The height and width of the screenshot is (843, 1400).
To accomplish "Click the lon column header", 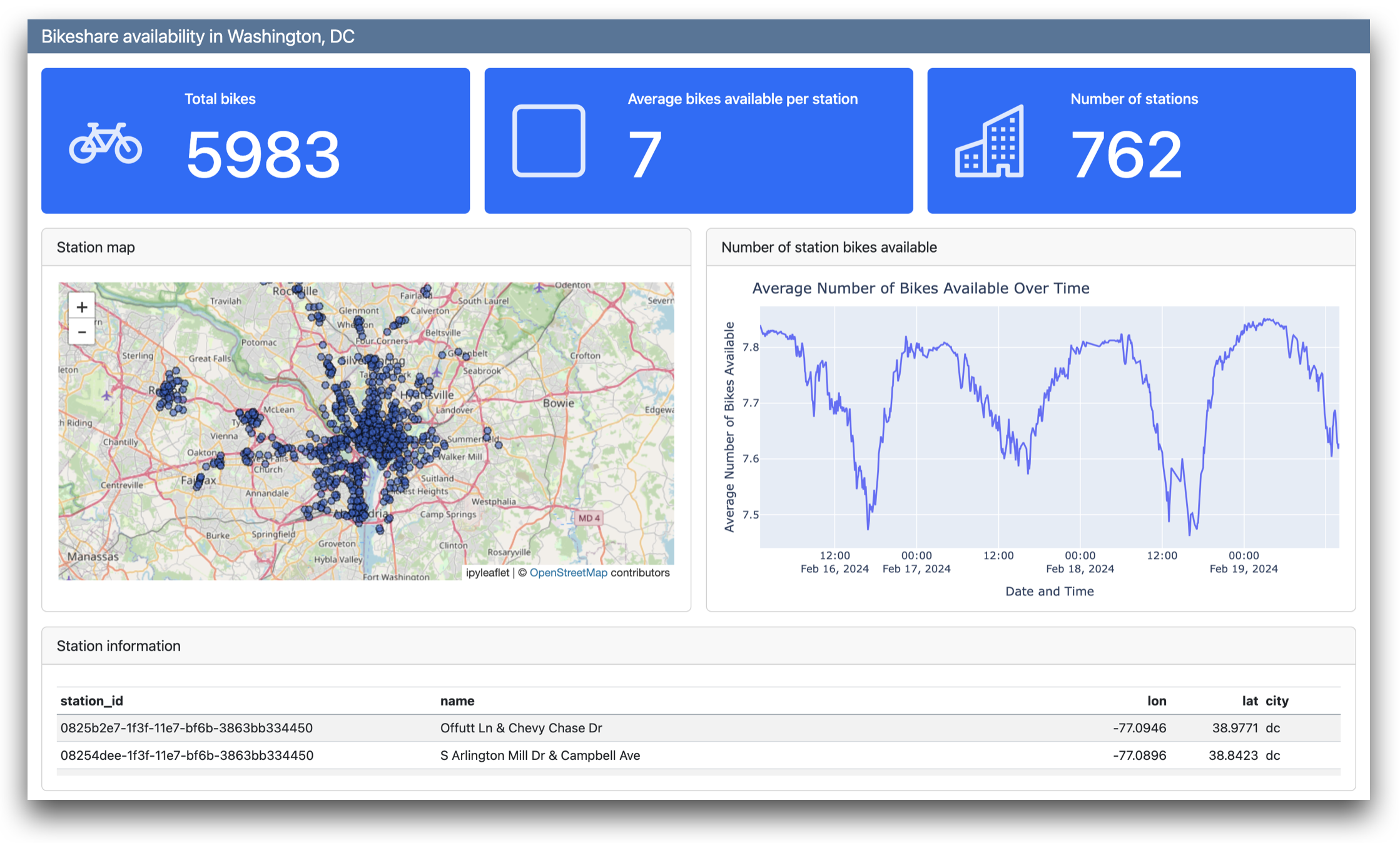I will [1156, 701].
